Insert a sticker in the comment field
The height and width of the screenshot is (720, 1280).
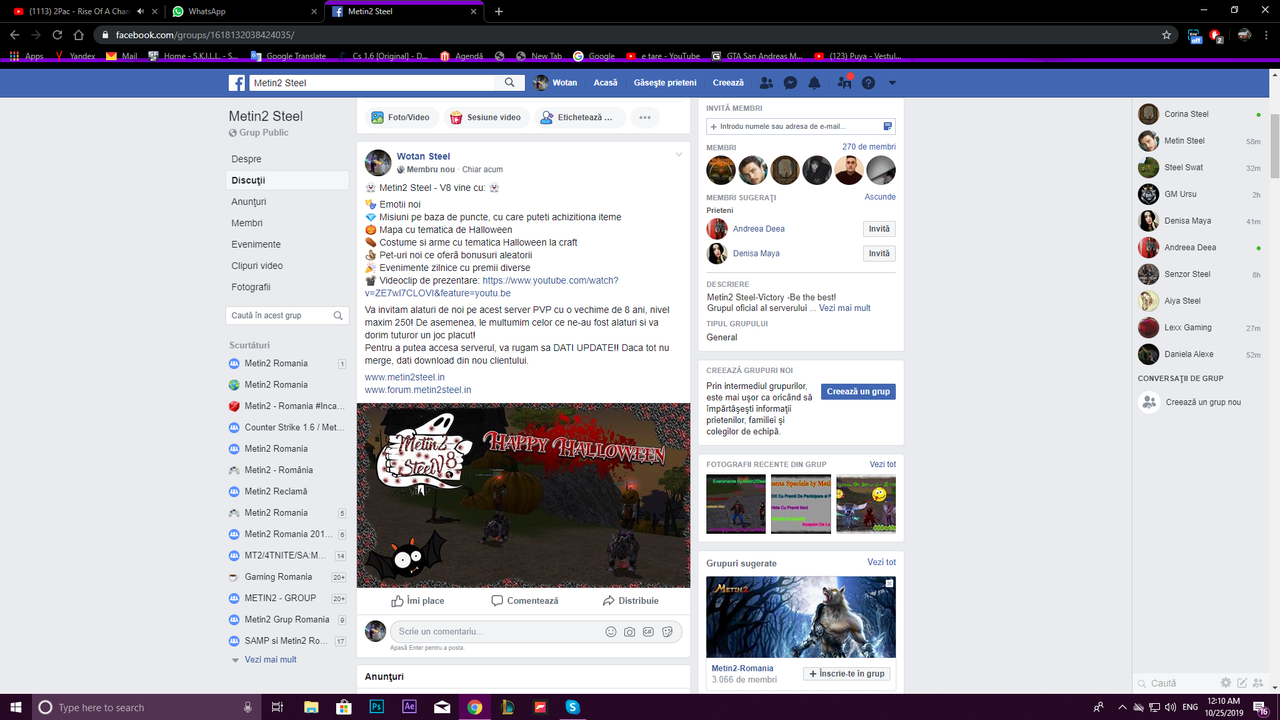click(x=666, y=631)
